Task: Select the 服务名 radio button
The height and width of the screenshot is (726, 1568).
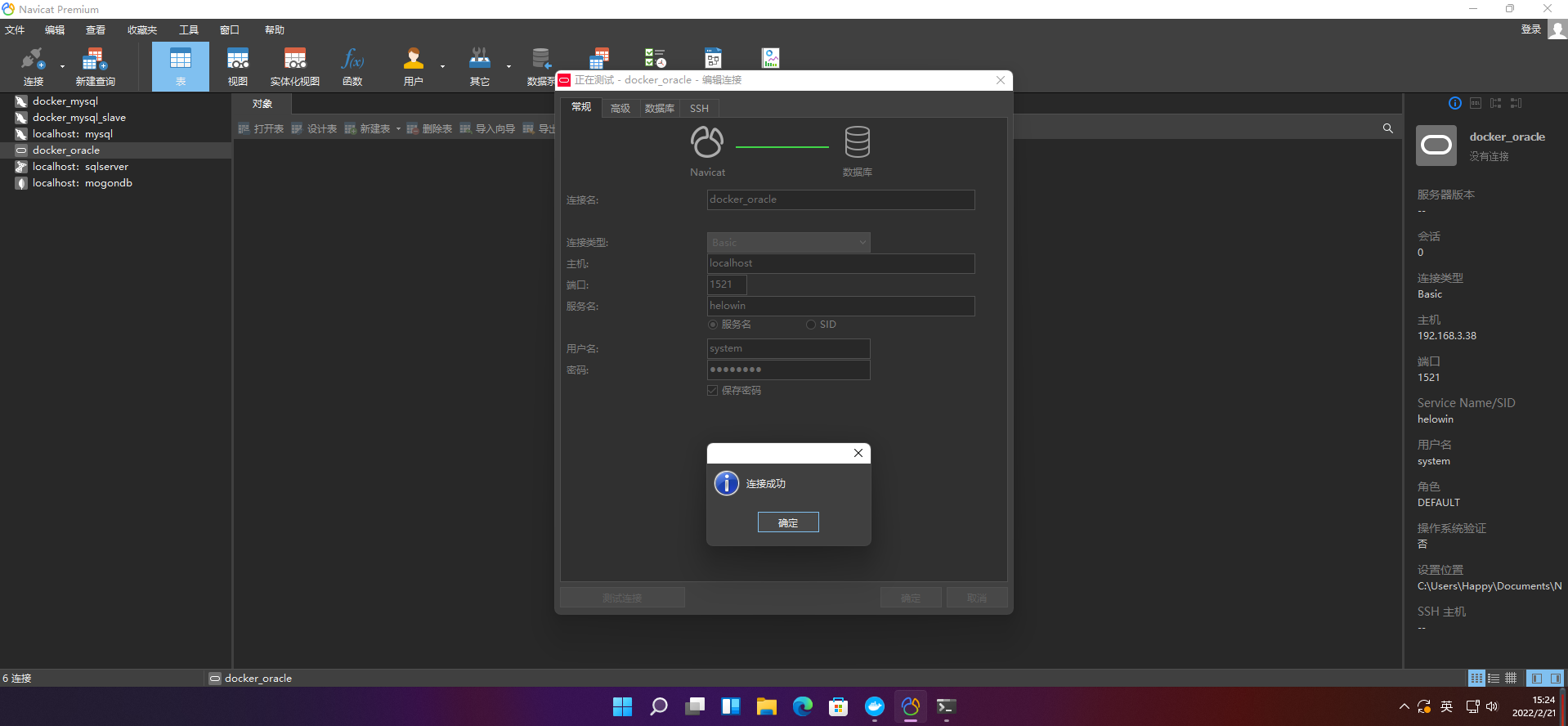Action: click(x=713, y=325)
